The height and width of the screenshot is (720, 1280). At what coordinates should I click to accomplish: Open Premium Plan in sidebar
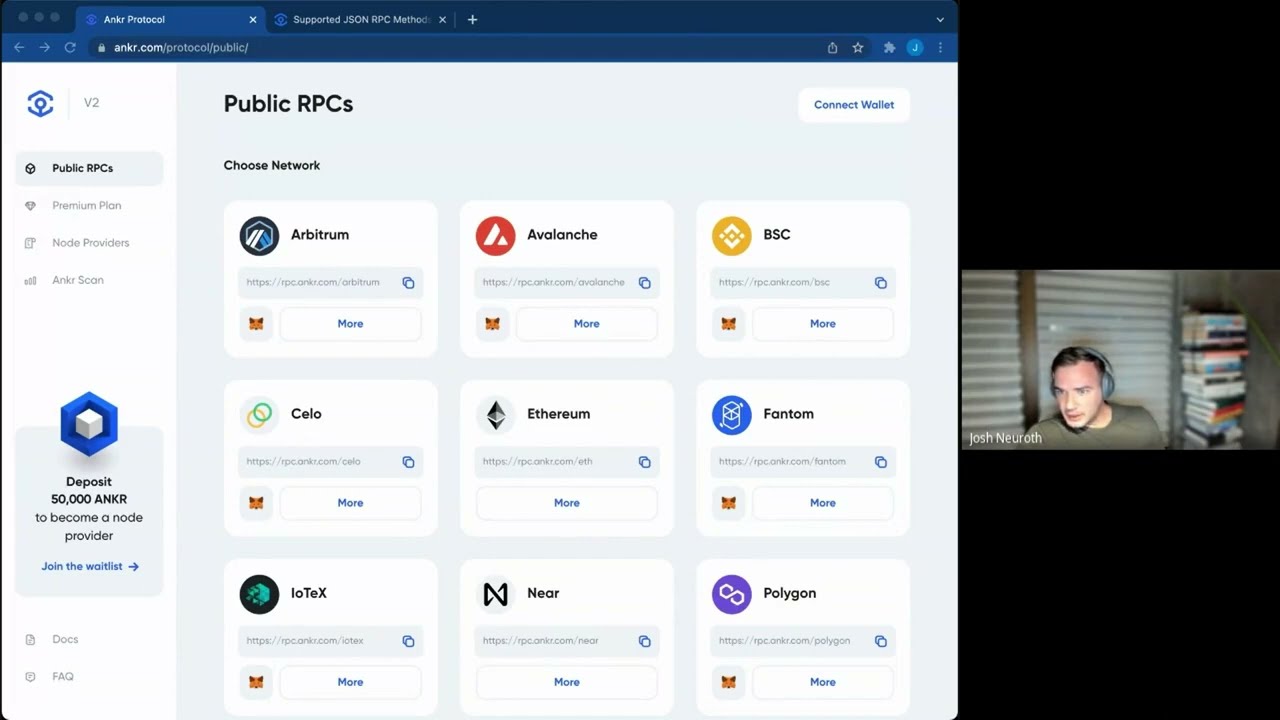point(89,205)
